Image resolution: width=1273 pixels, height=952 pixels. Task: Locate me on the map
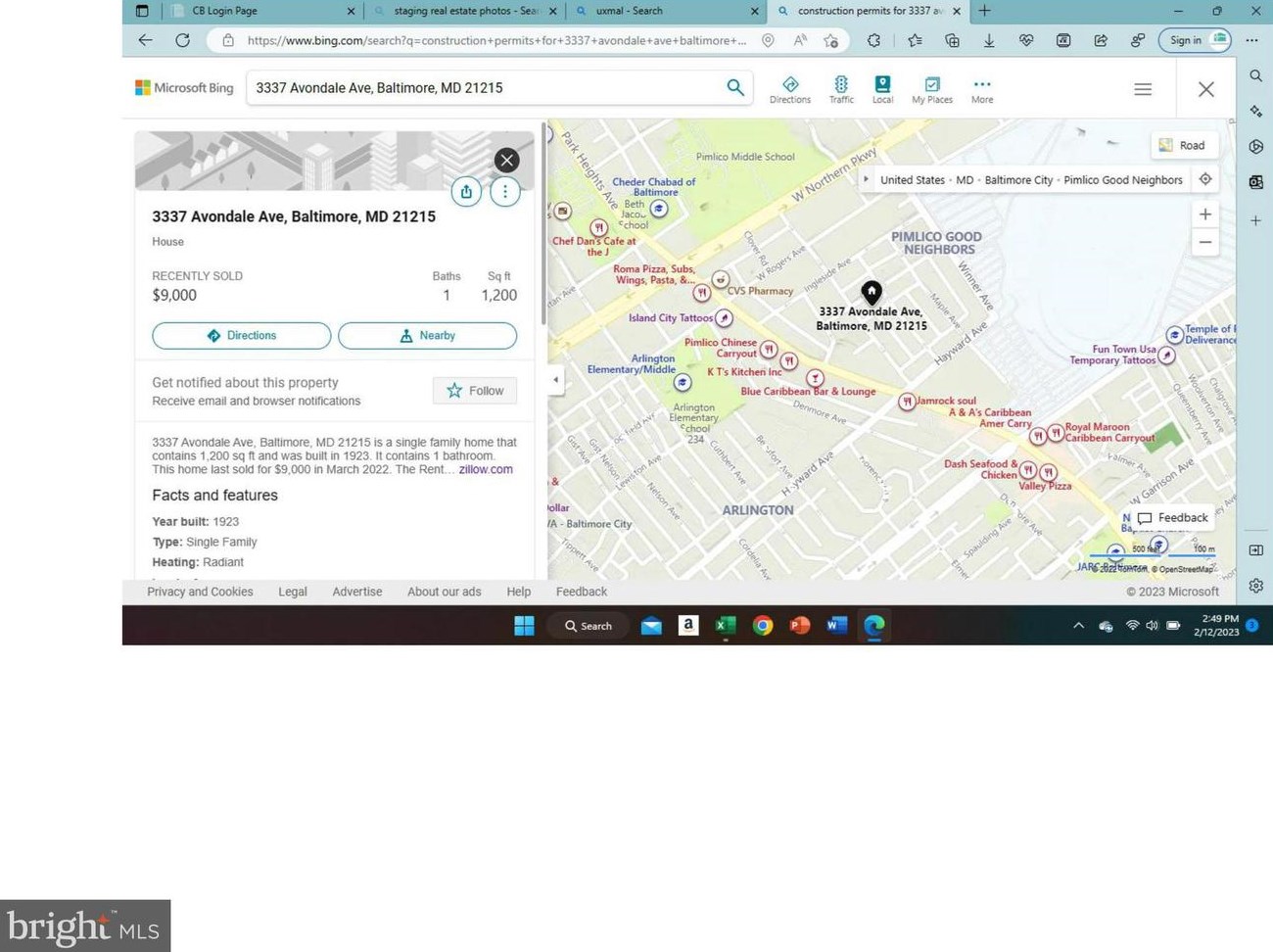coord(1205,179)
